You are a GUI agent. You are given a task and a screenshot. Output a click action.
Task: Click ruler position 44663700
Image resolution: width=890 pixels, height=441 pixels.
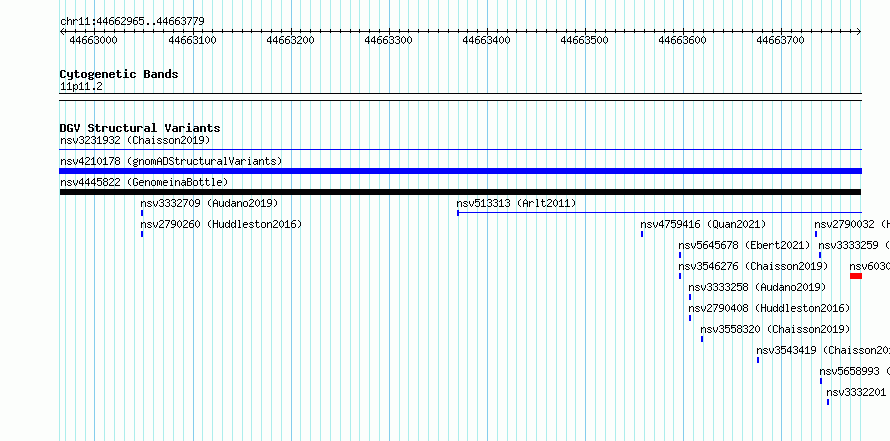tap(780, 40)
